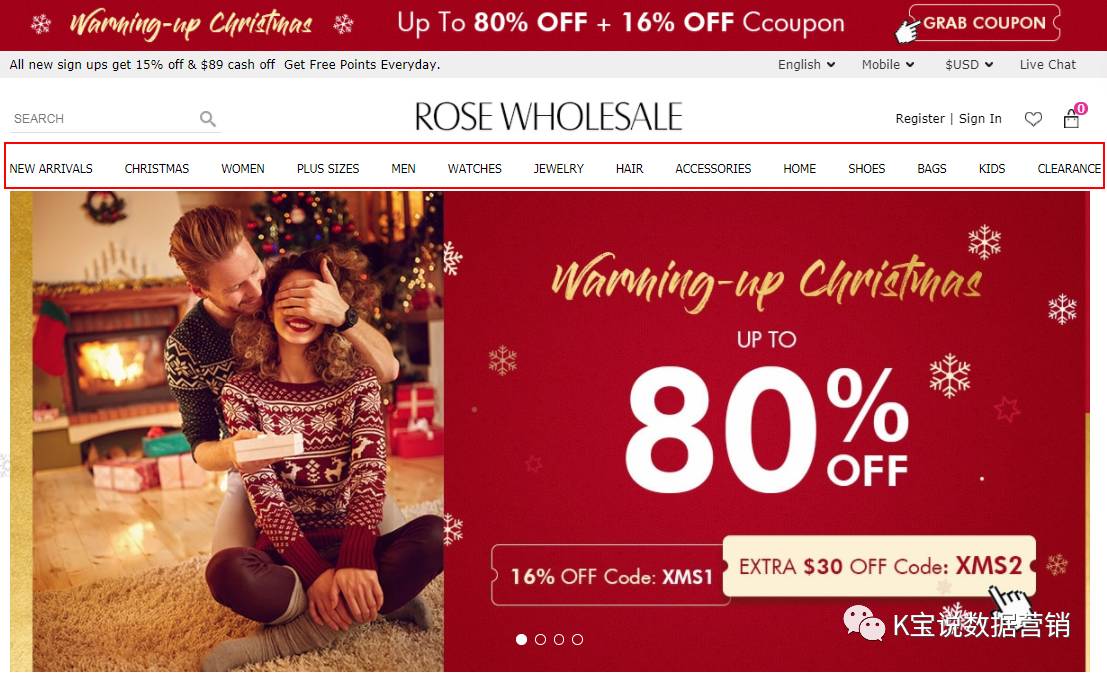This screenshot has width=1107, height=674.
Task: Click the Register link
Action: tap(920, 119)
